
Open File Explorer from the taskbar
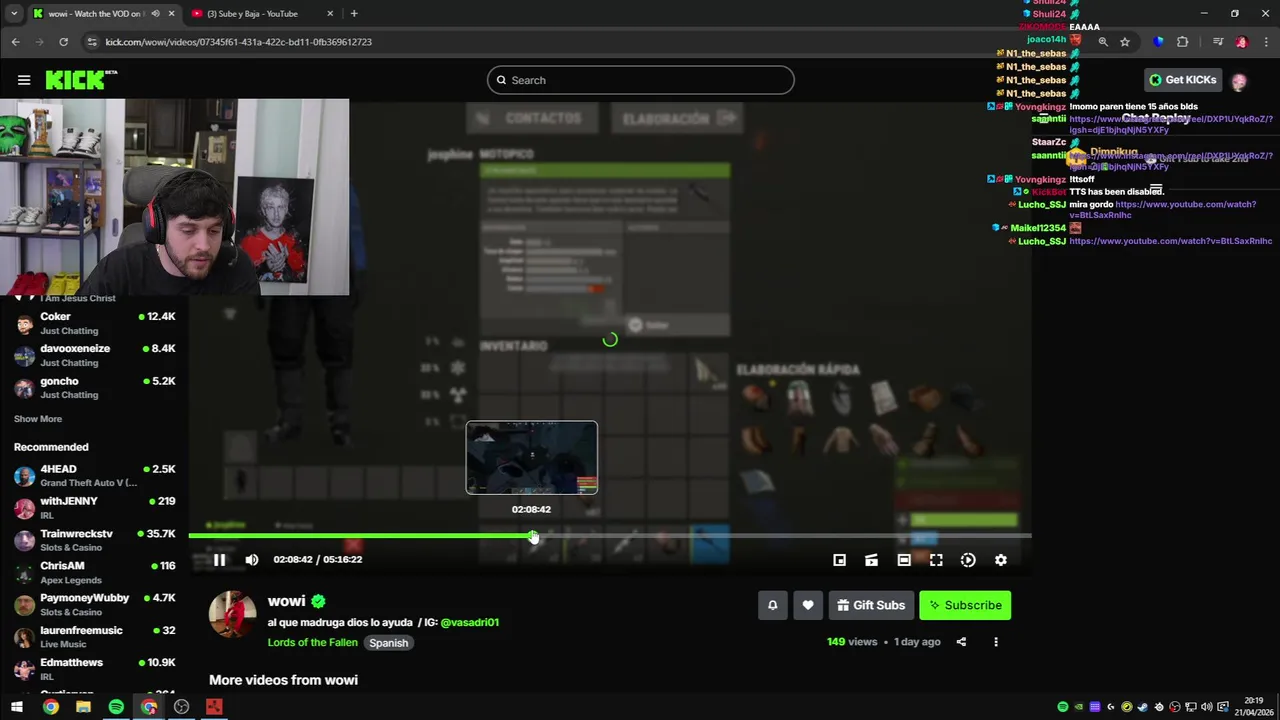(x=83, y=707)
